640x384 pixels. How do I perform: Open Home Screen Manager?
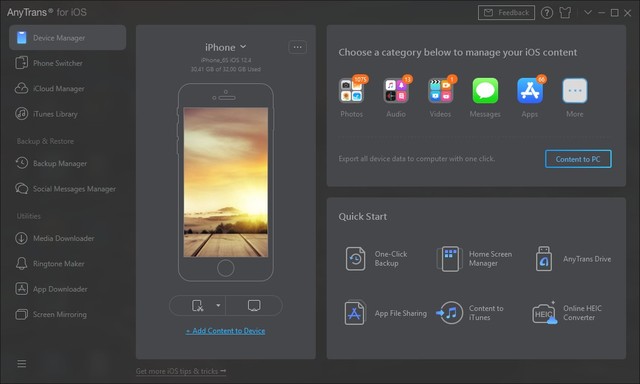(474, 259)
